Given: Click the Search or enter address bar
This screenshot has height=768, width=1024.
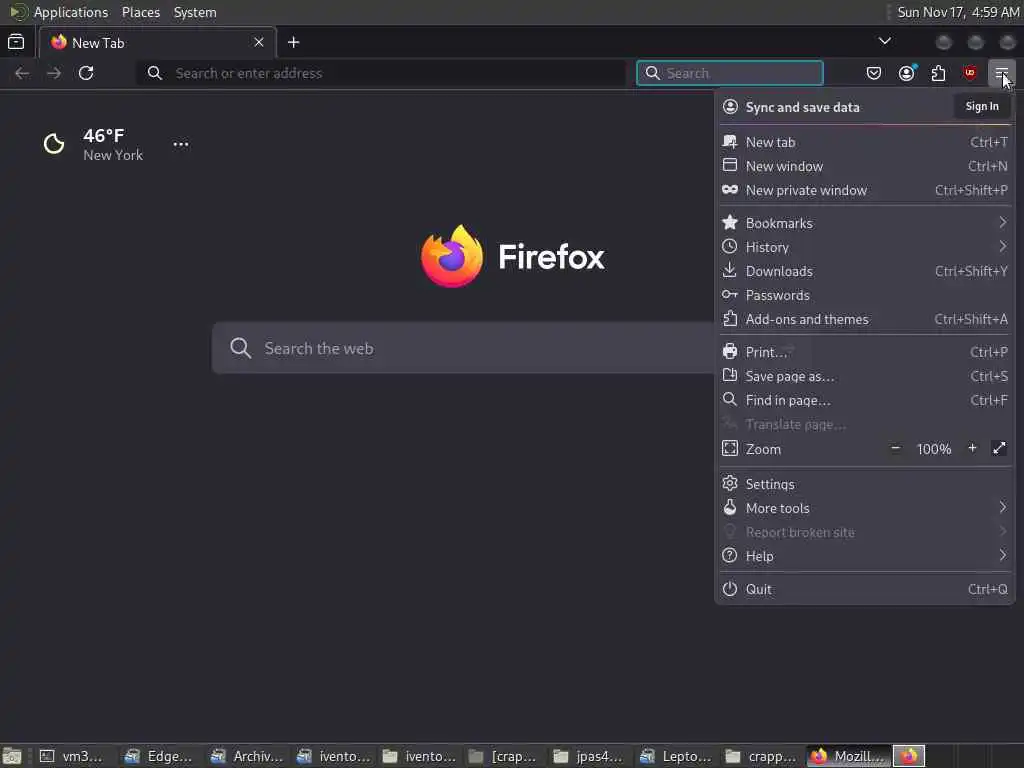Looking at the screenshot, I should click(381, 73).
